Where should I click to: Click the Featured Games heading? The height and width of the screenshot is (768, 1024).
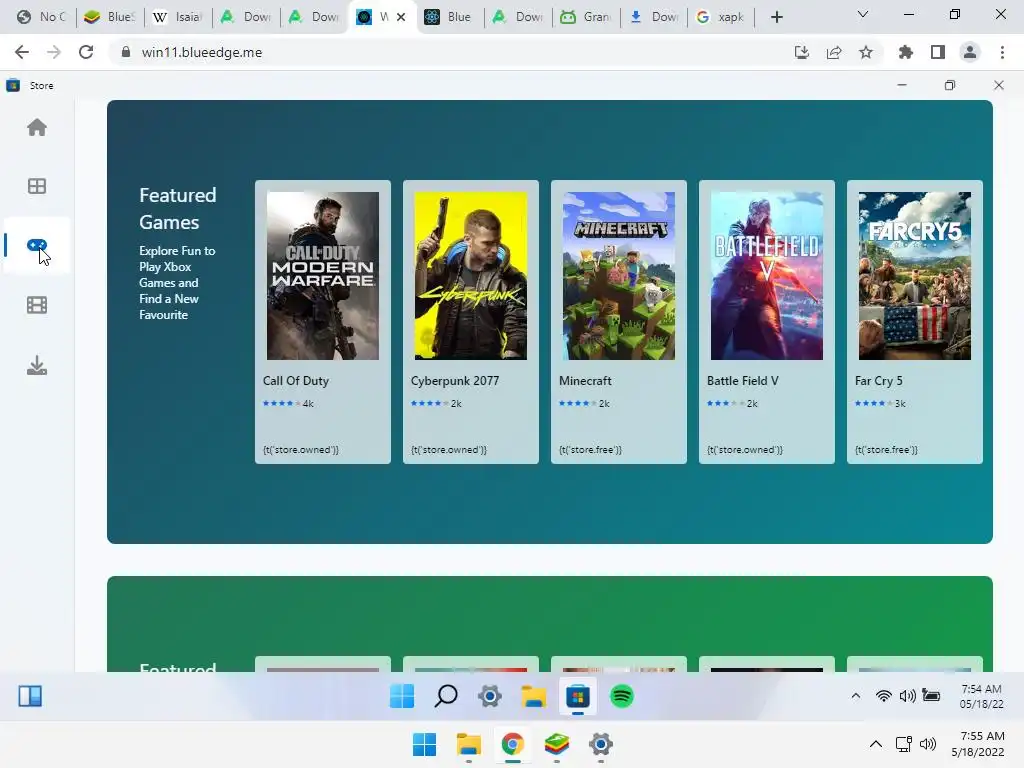178,208
